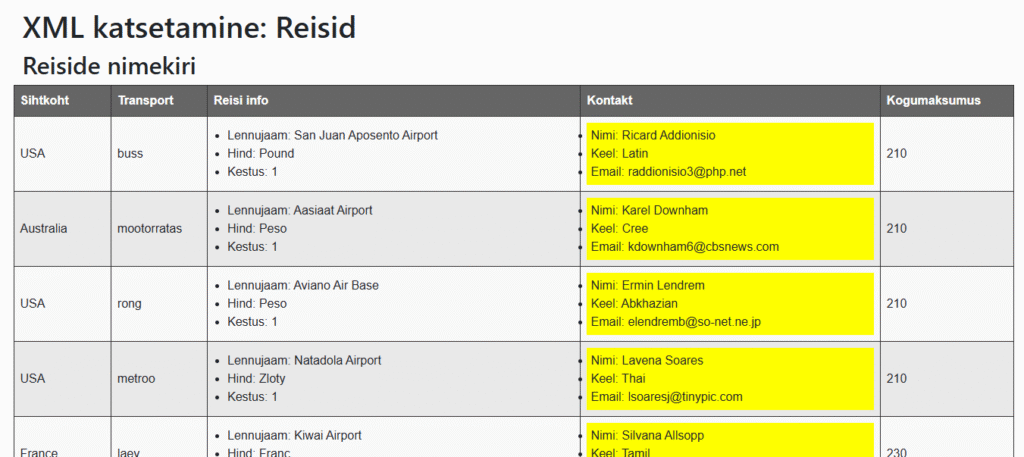Viewport: 1024px width, 457px height.
Task: Click the "Kogumaksumus" column header
Action: [933, 100]
